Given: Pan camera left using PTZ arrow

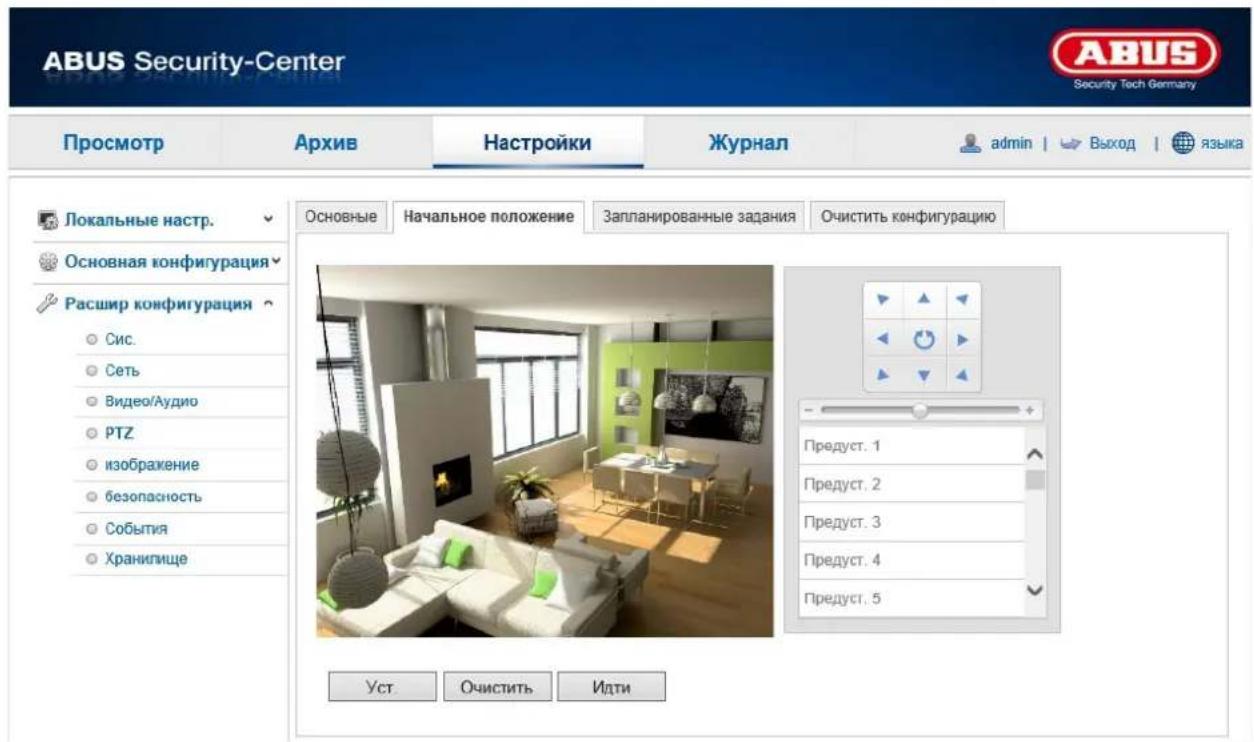Looking at the screenshot, I should click(x=882, y=337).
